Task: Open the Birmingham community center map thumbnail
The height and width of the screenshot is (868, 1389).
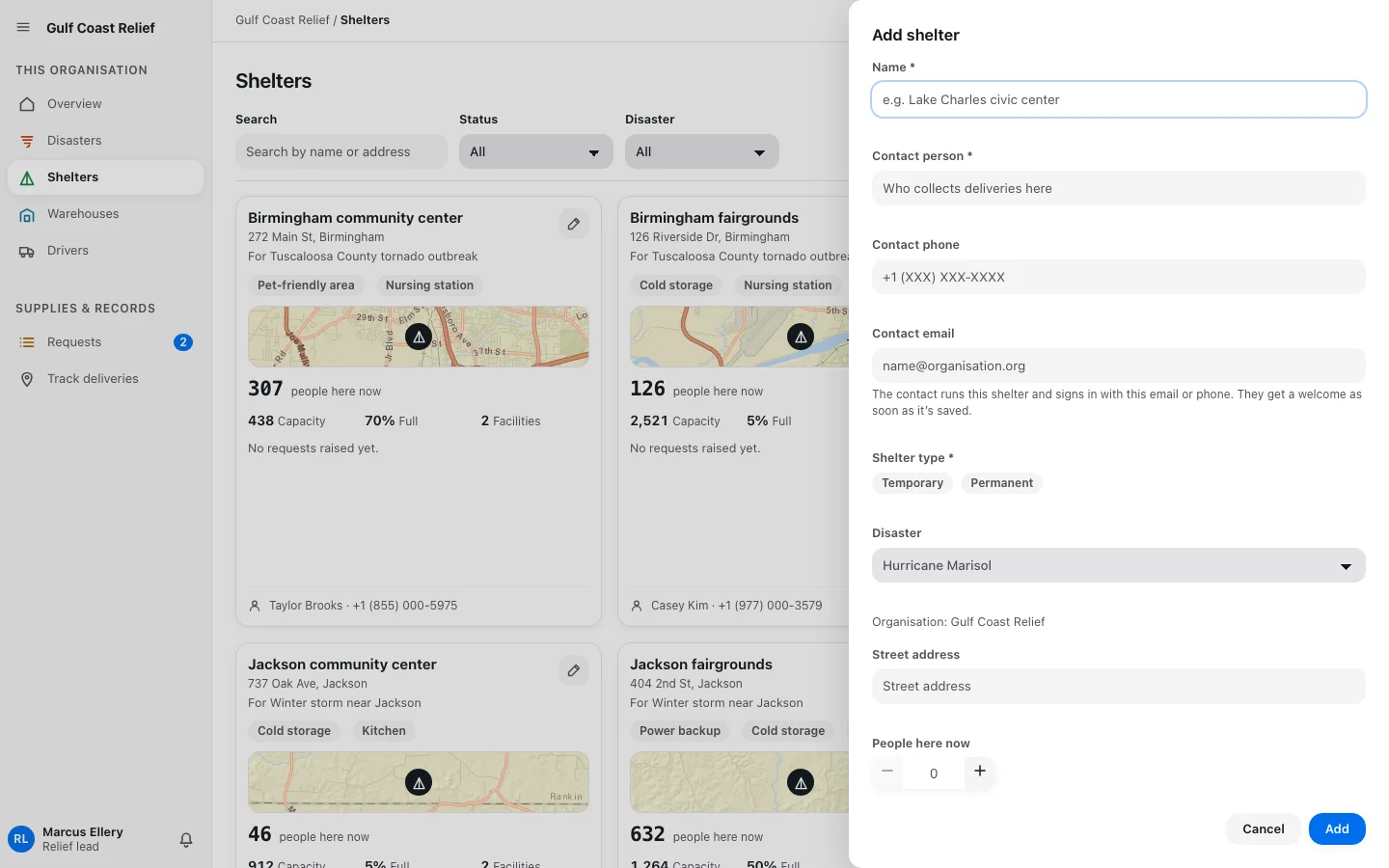Action: point(419,337)
